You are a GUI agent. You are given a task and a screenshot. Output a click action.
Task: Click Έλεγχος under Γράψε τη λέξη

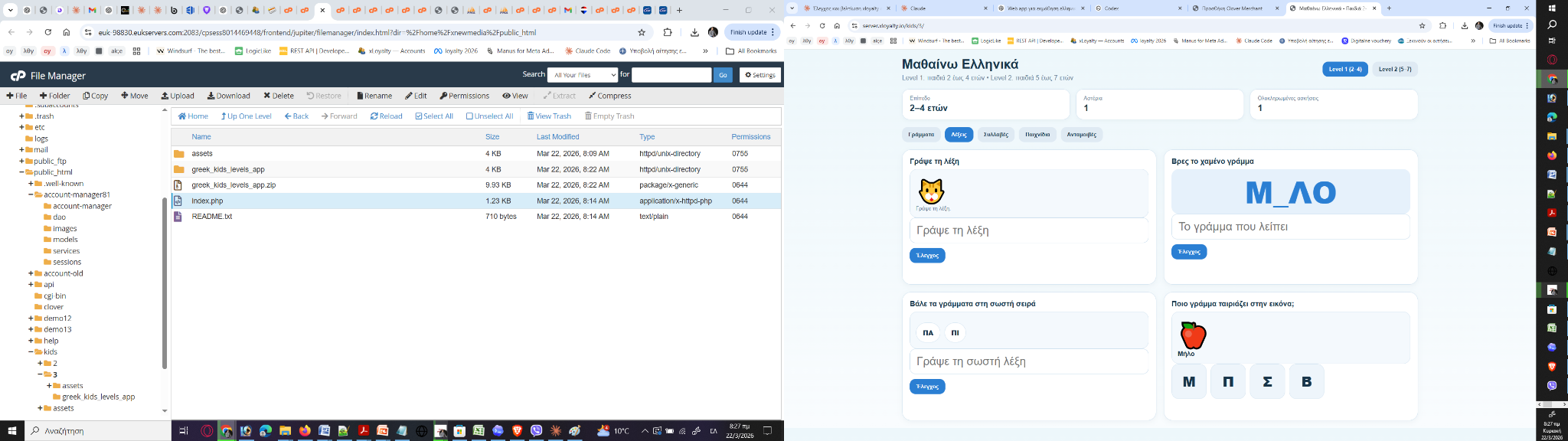pos(927,255)
